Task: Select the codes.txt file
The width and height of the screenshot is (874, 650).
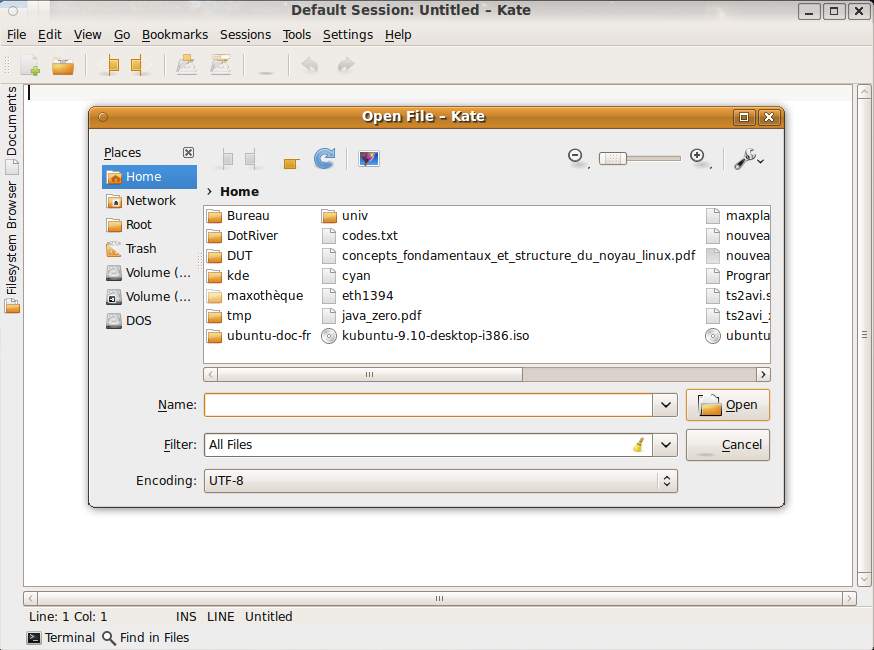Action: [360, 236]
